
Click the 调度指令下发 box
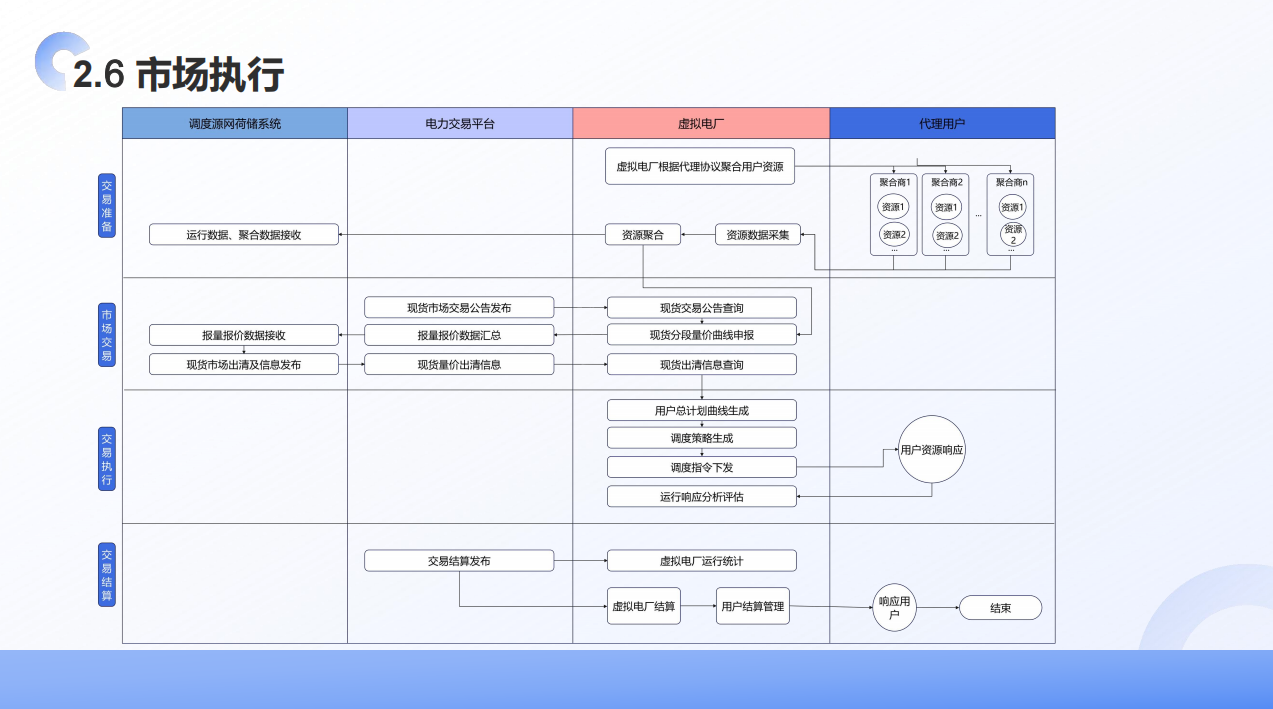coord(701,467)
